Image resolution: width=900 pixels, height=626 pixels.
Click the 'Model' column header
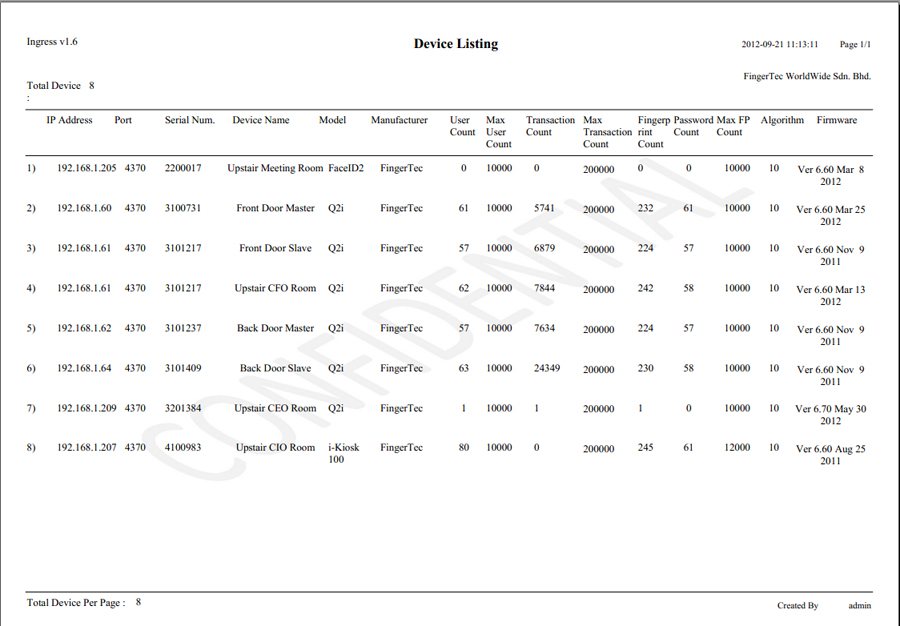pos(332,120)
